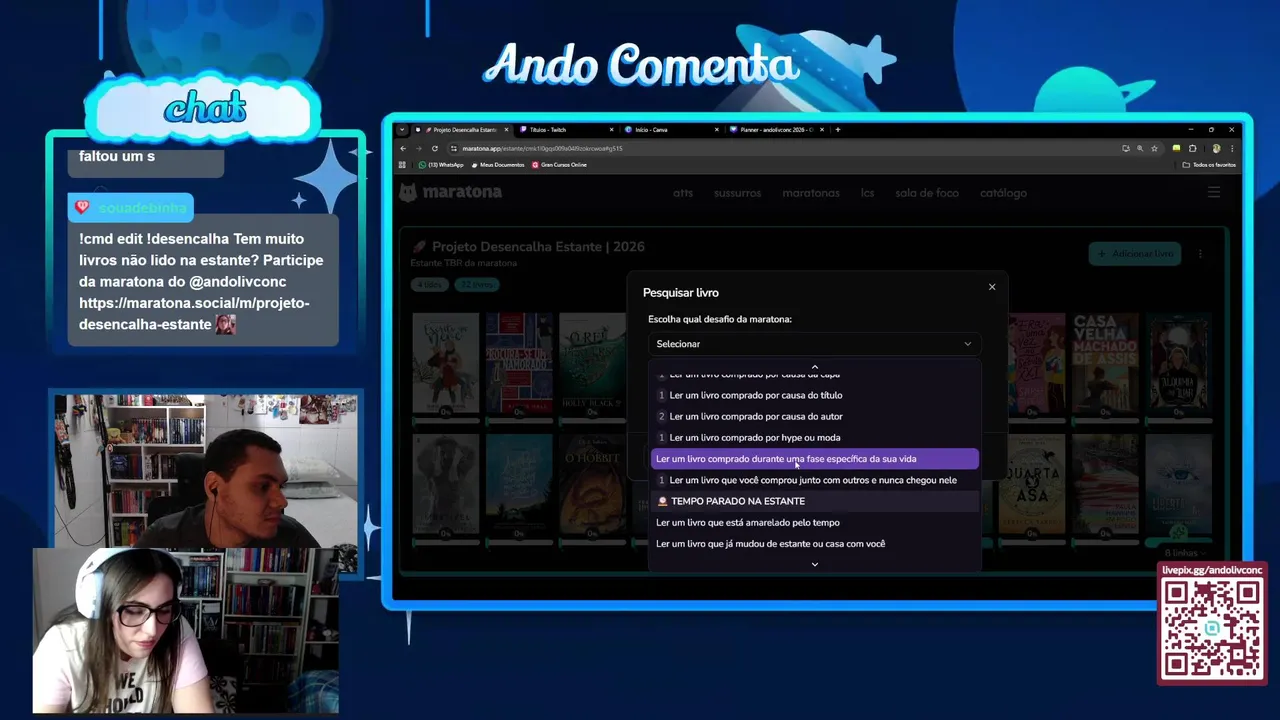Select 'comprado por hype ou moda' option

tap(814, 437)
